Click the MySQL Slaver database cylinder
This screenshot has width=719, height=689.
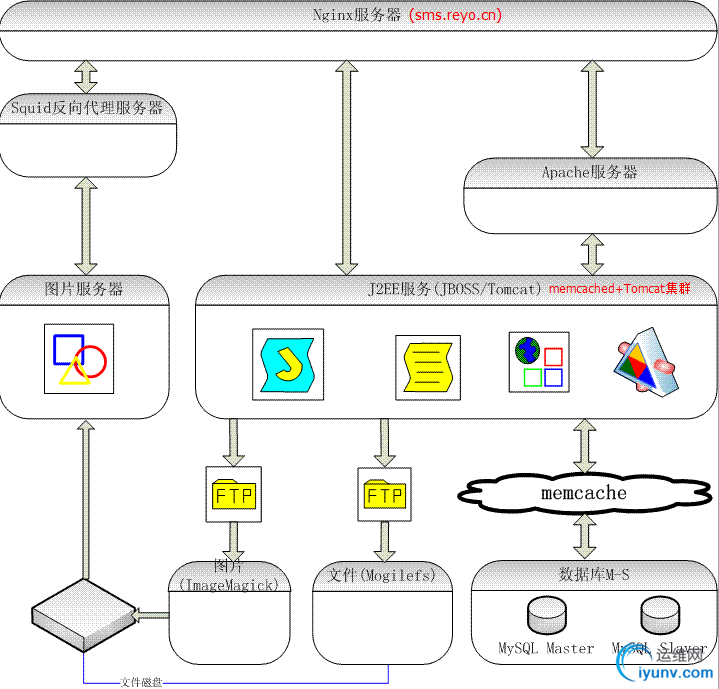click(x=660, y=615)
